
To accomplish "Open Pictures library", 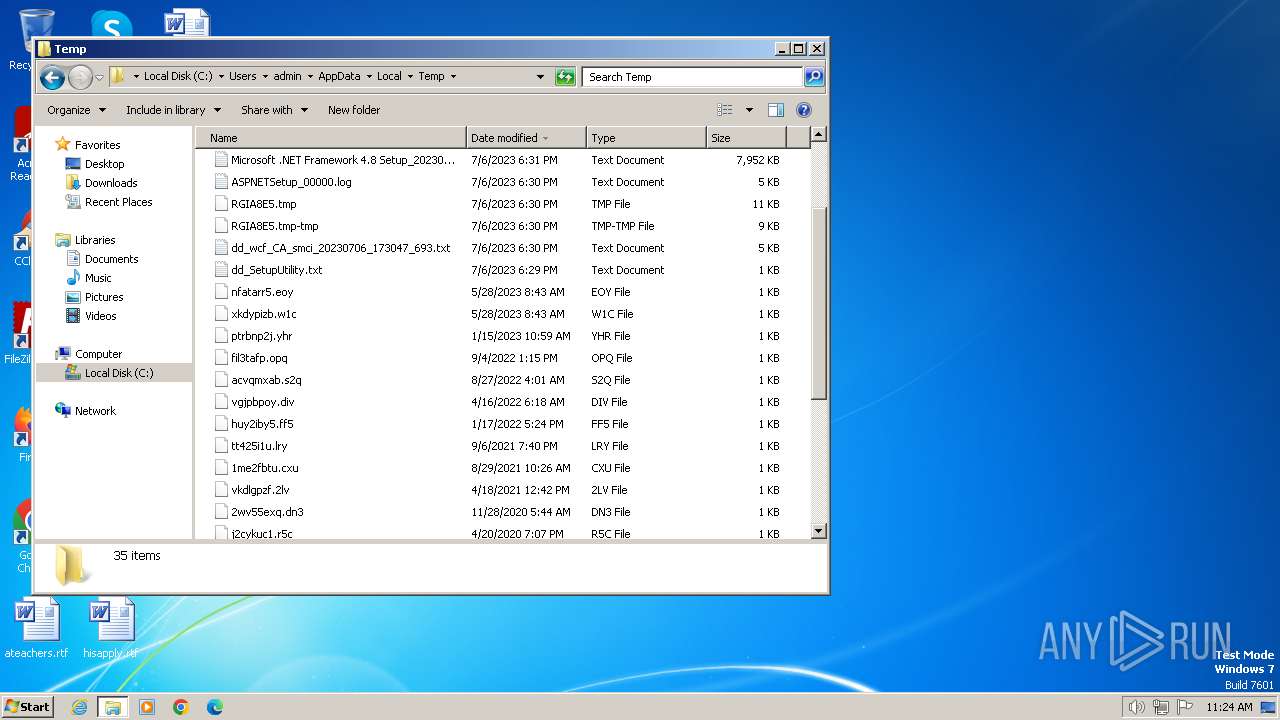I will (x=104, y=297).
